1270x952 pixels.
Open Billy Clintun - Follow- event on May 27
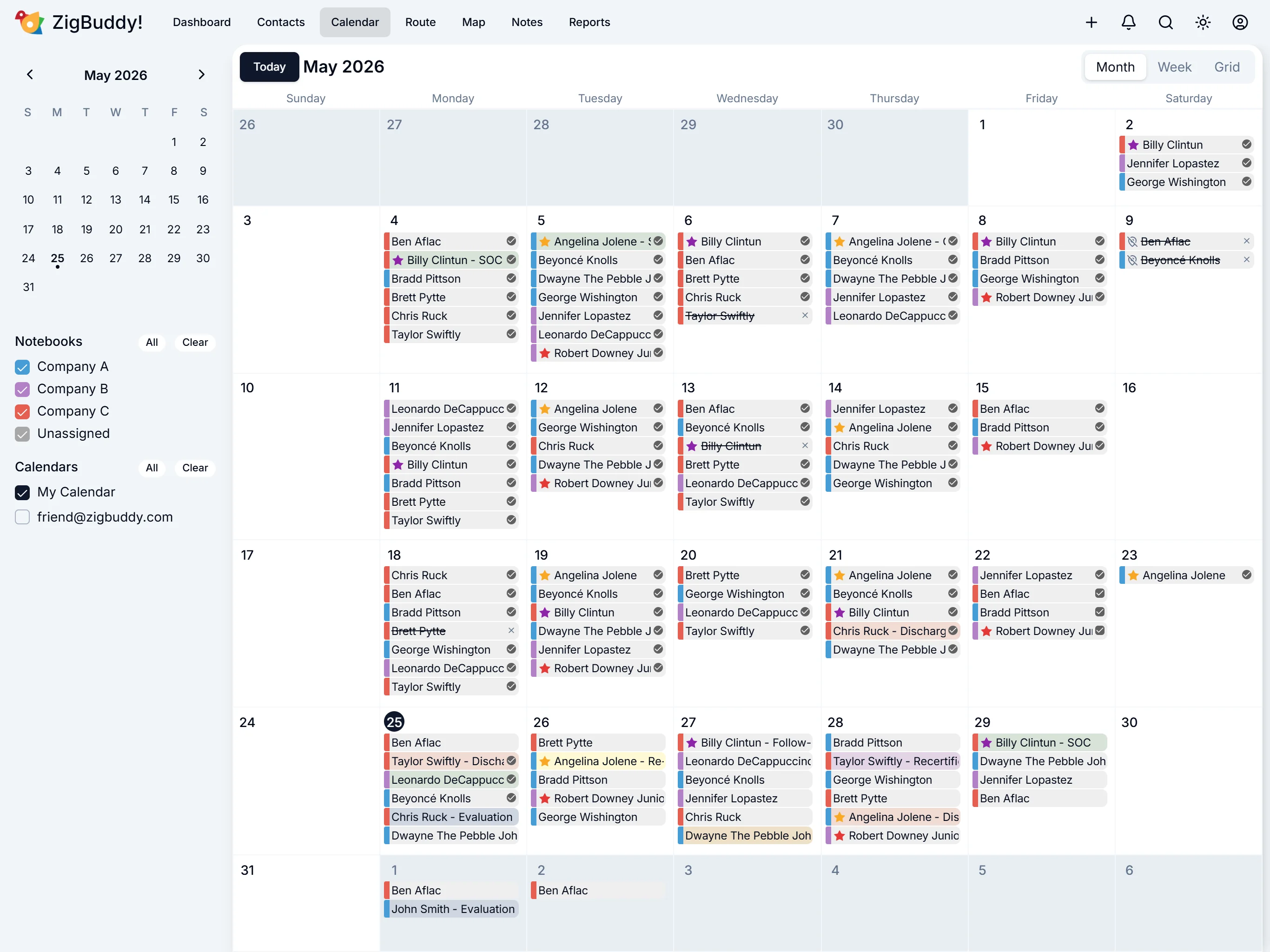(x=745, y=742)
